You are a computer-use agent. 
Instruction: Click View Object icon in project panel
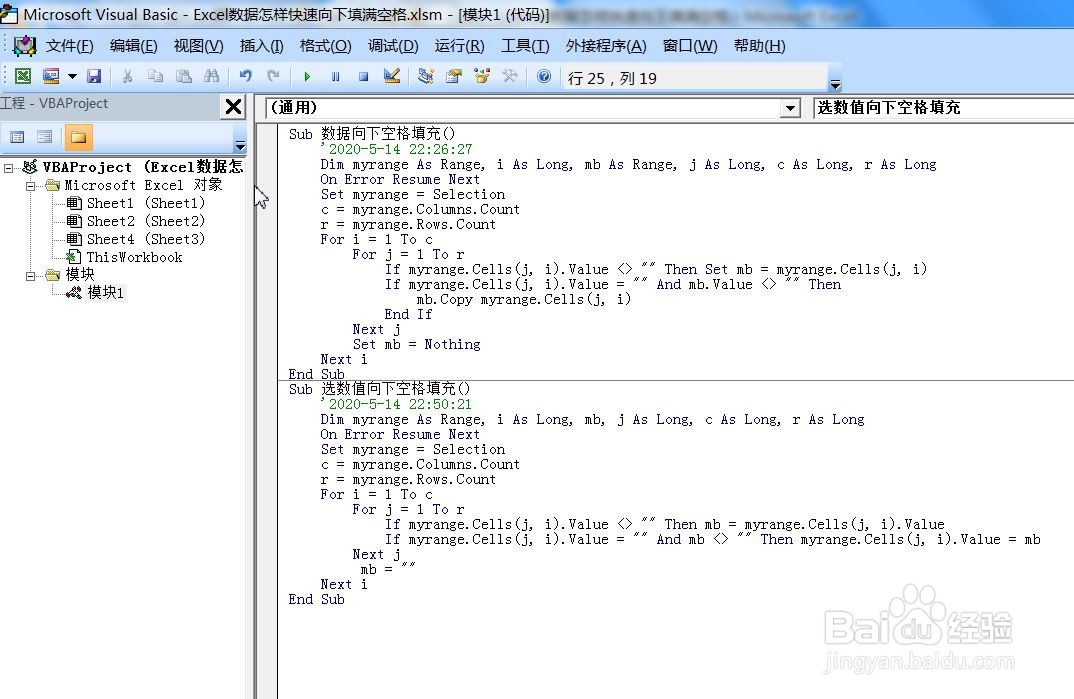(x=45, y=137)
